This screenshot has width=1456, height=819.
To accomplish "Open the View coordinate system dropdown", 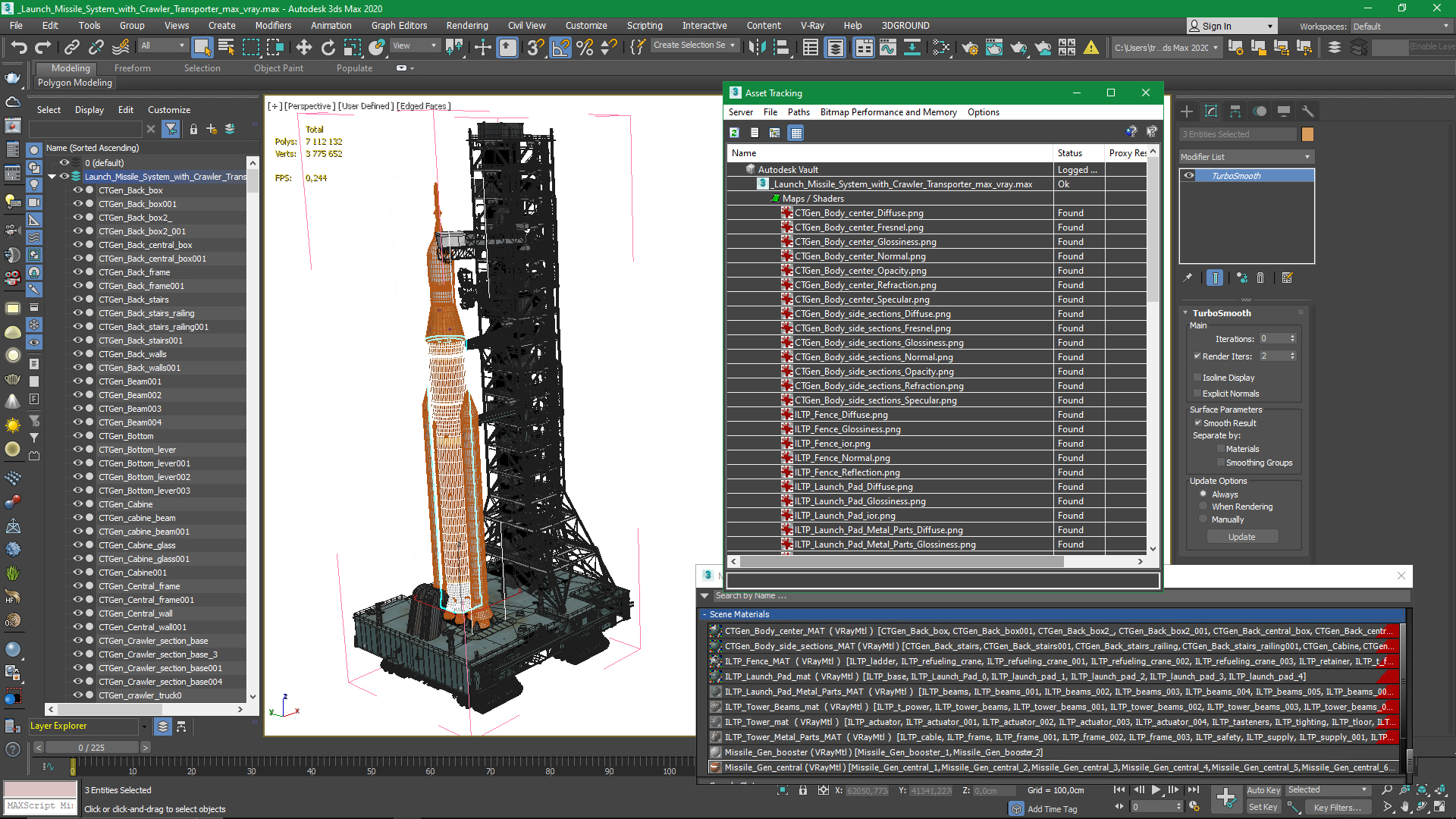I will [x=415, y=45].
